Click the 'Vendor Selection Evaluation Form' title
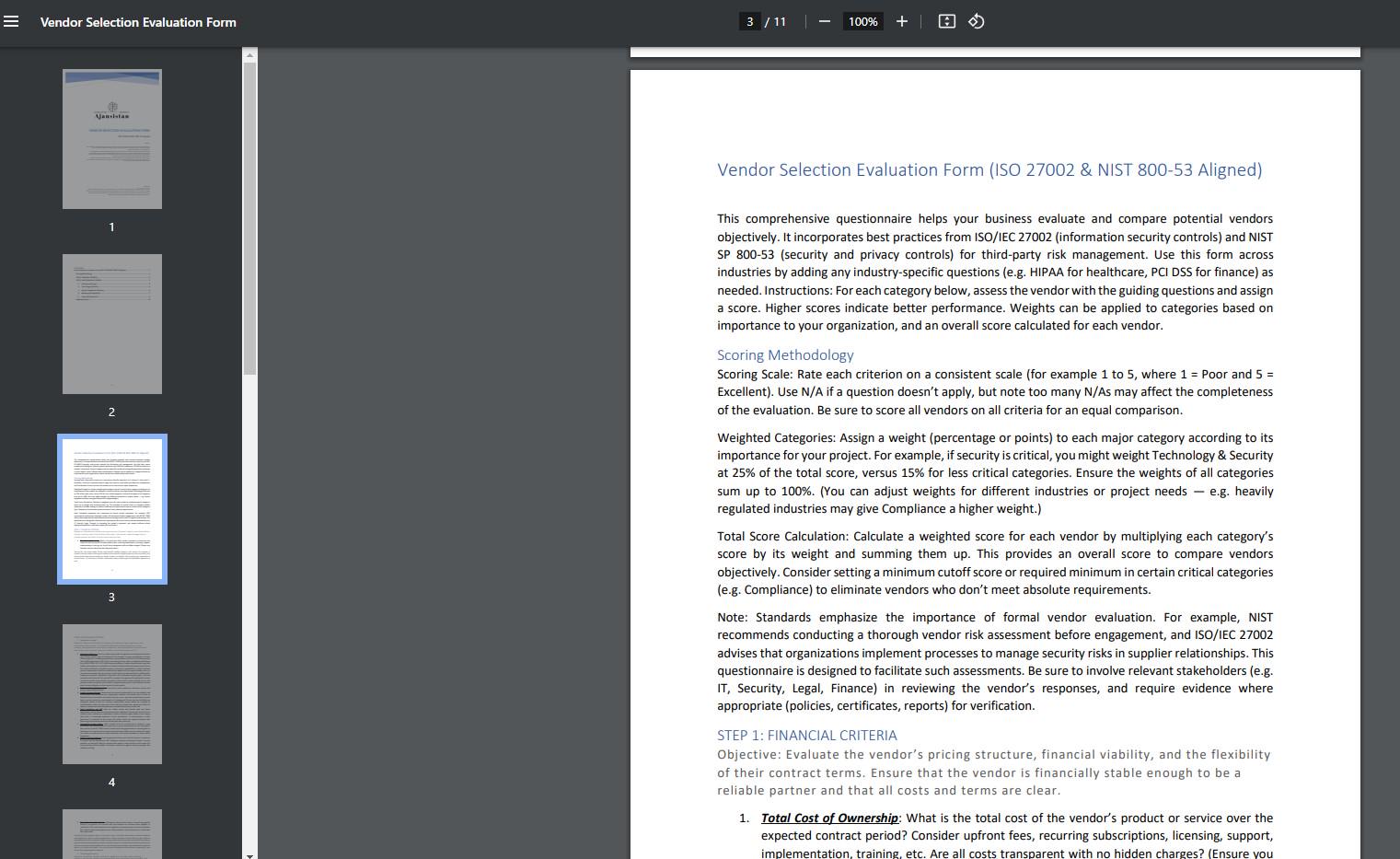 [136, 21]
